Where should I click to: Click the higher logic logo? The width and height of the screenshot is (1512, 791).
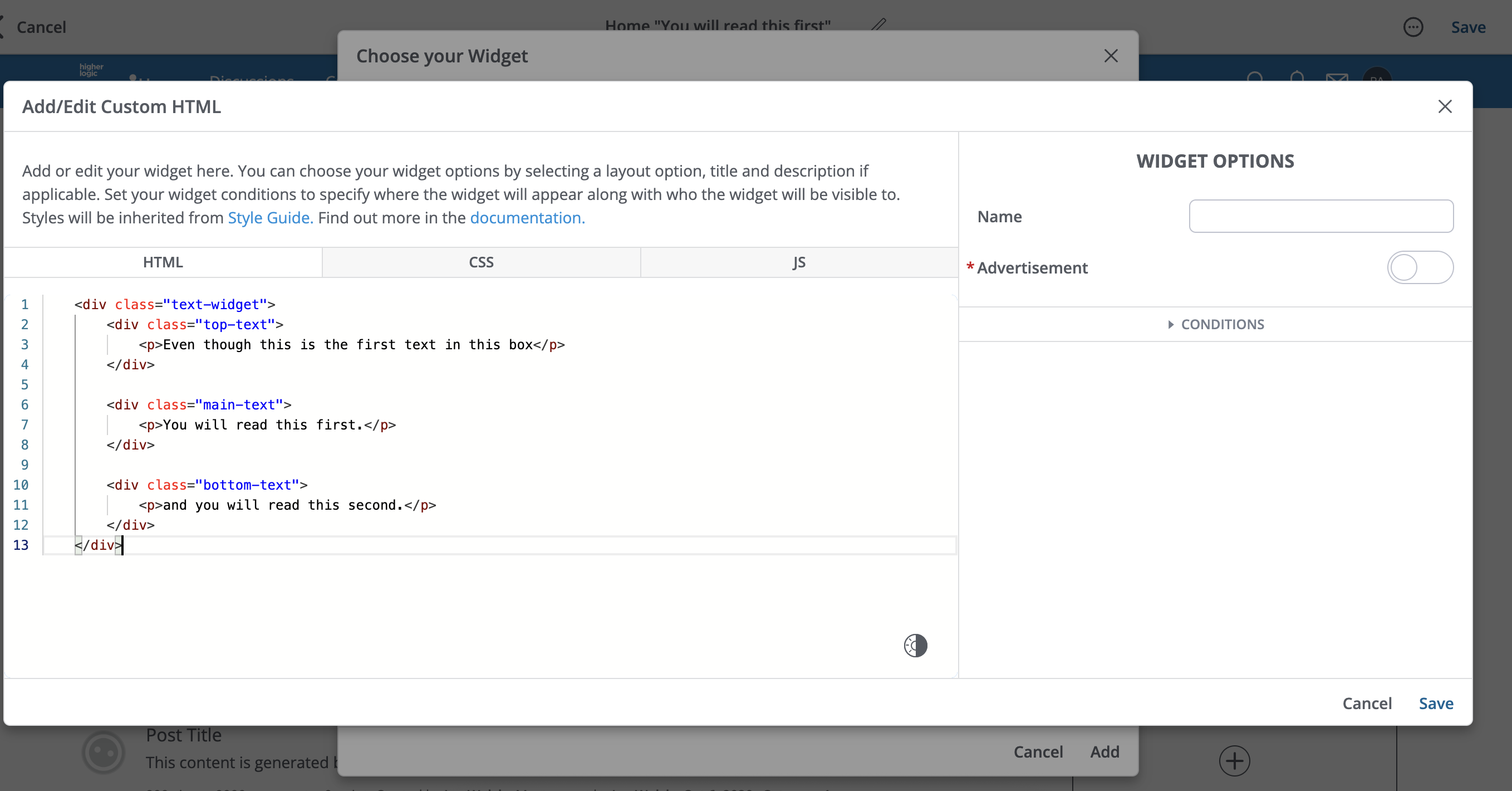pos(91,70)
